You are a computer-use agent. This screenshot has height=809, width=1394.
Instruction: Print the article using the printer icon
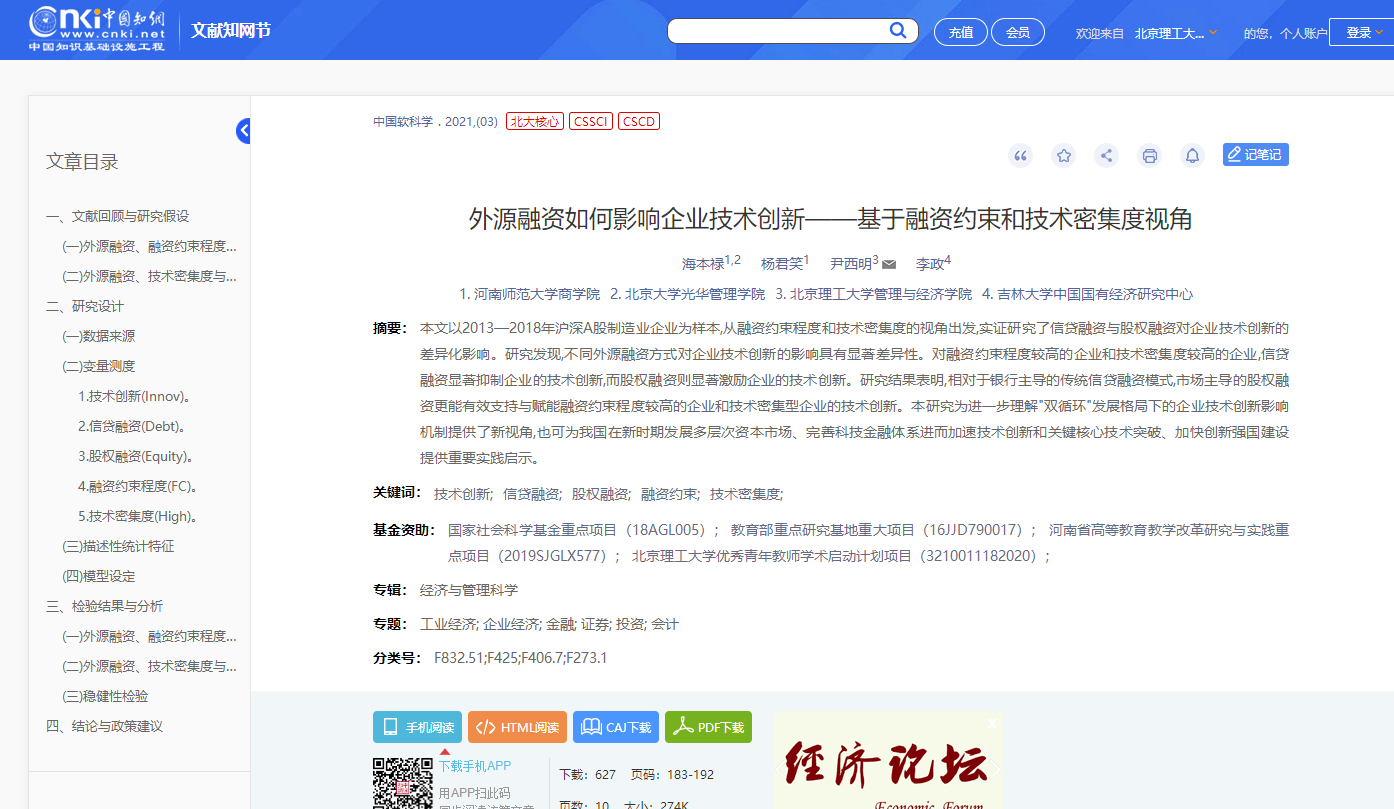tap(1149, 155)
